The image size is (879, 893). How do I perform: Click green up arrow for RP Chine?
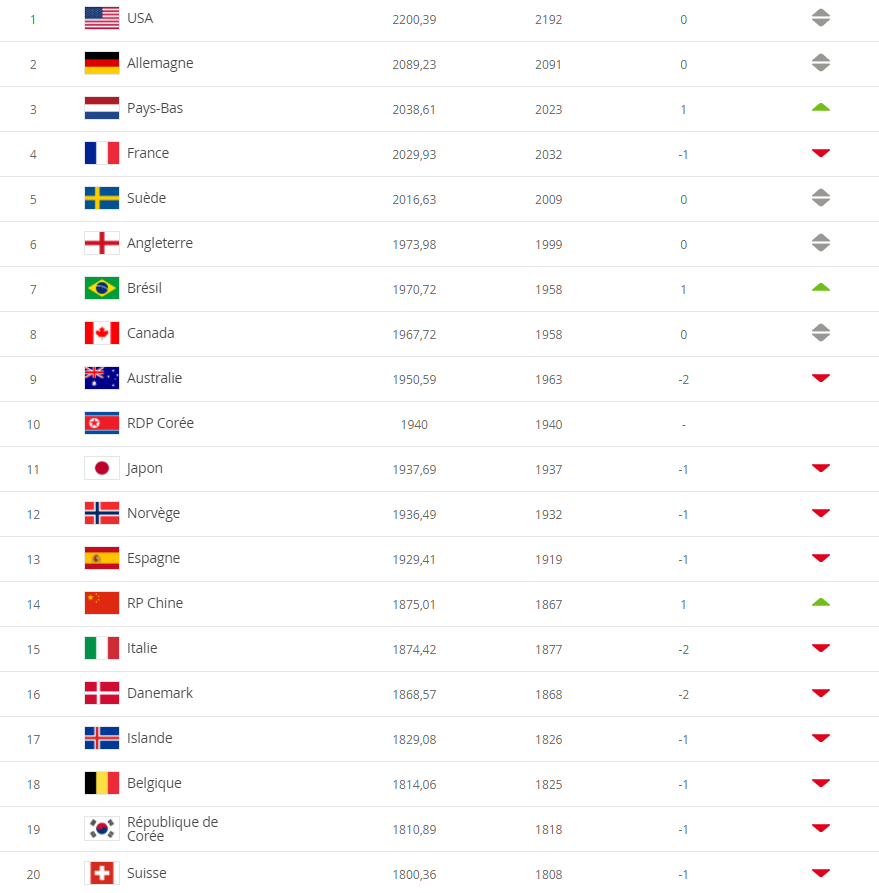821,603
